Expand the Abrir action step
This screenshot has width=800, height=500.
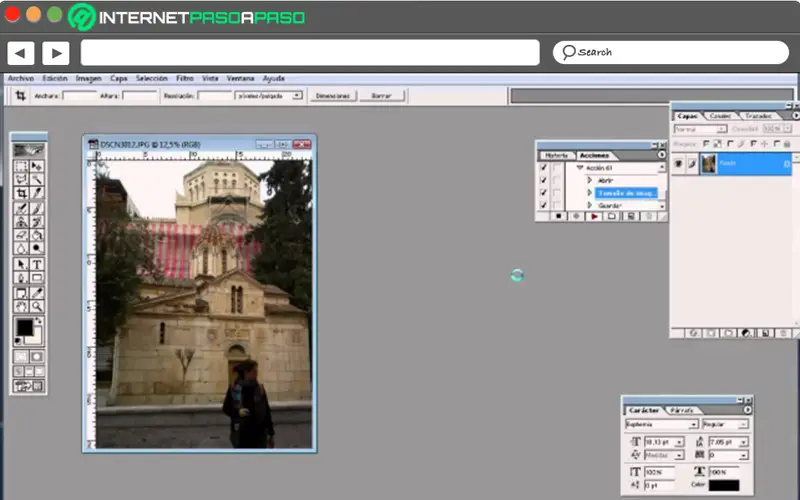[589, 181]
